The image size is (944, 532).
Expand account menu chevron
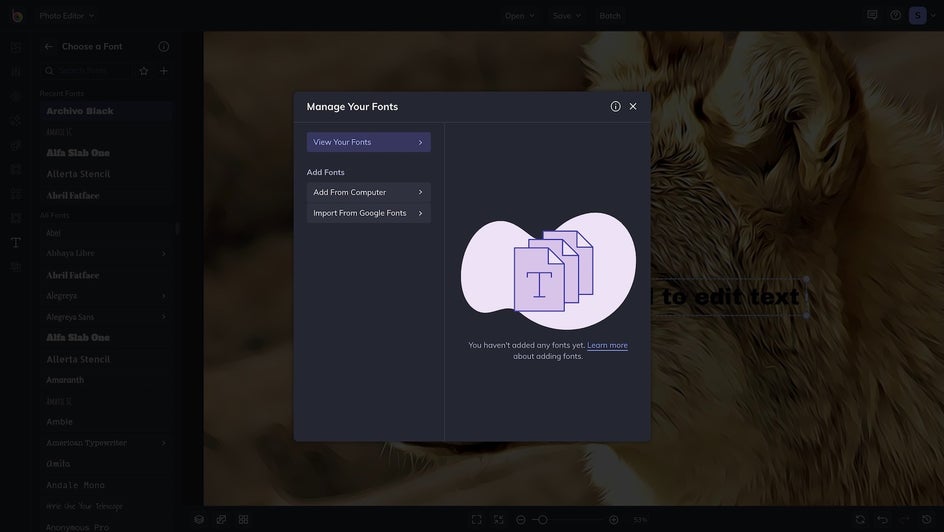pyautogui.click(x=934, y=16)
